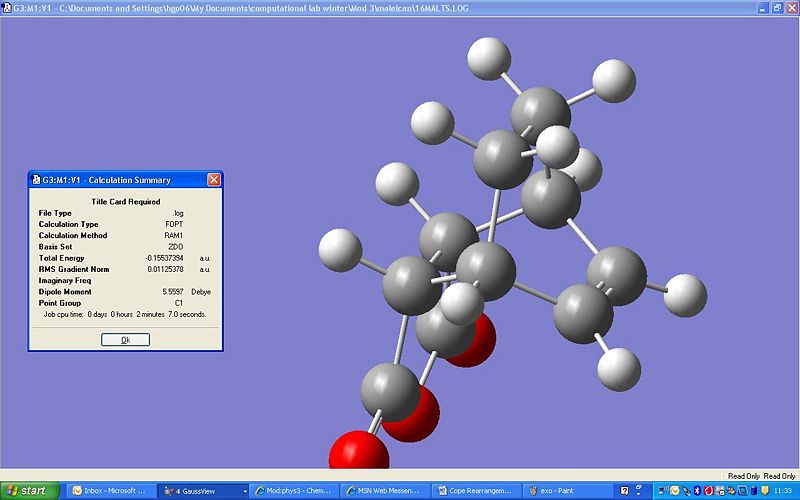Select the red oxygen atom at the bottom
This screenshot has height=500, width=800.
coord(358,451)
